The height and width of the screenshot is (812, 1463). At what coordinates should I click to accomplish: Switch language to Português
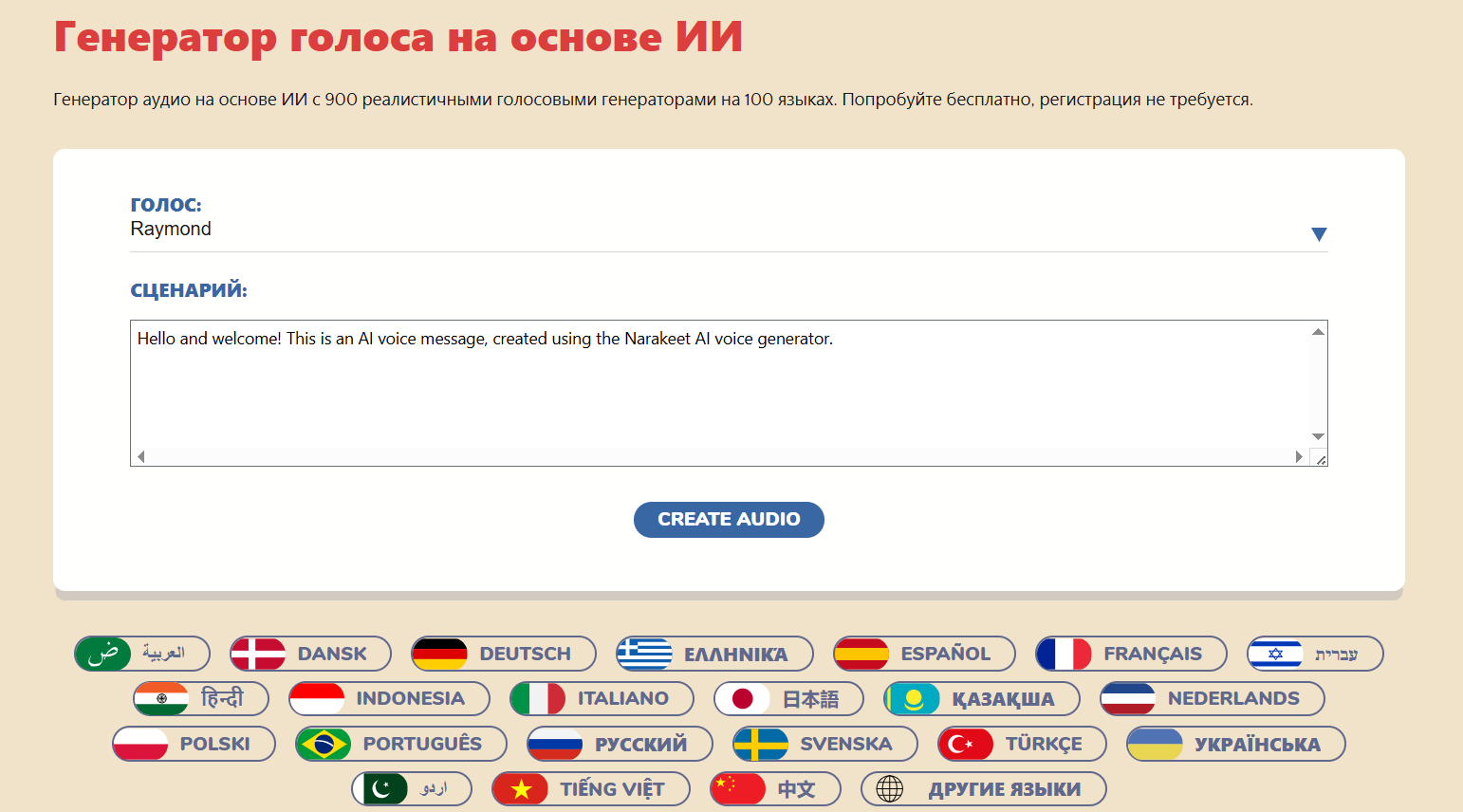click(401, 744)
